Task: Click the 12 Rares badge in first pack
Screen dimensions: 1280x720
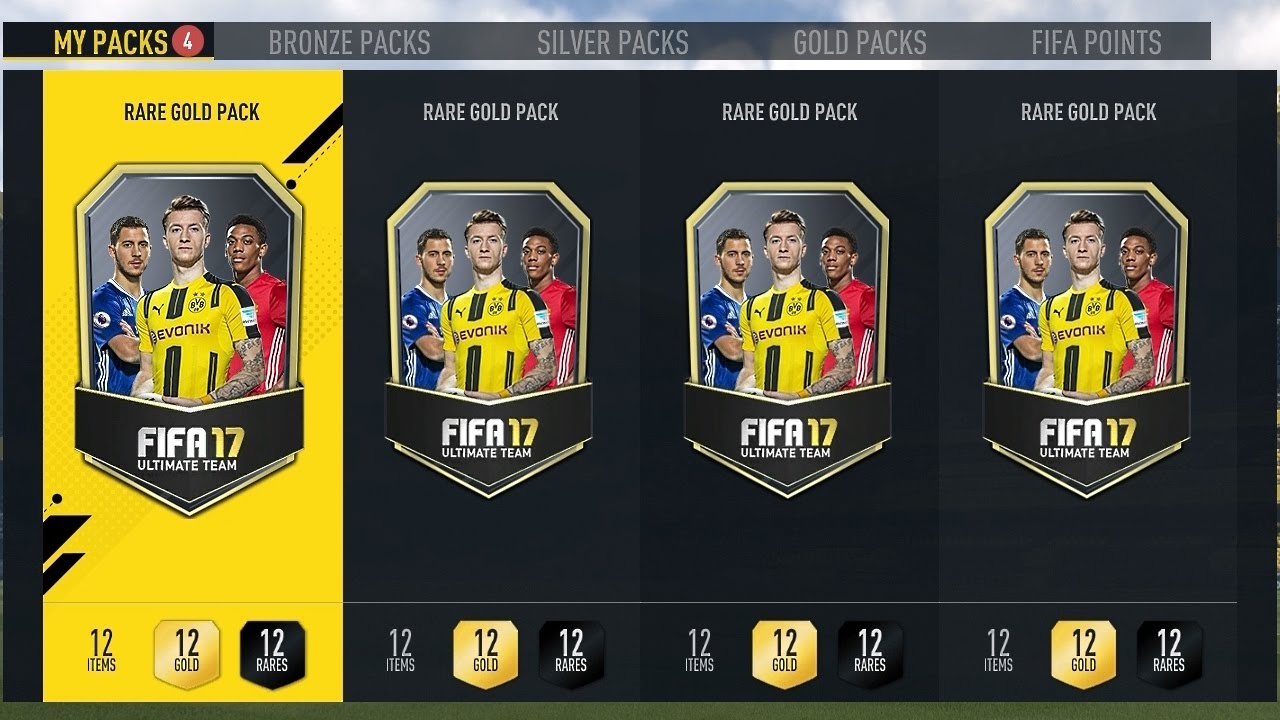Action: click(272, 654)
